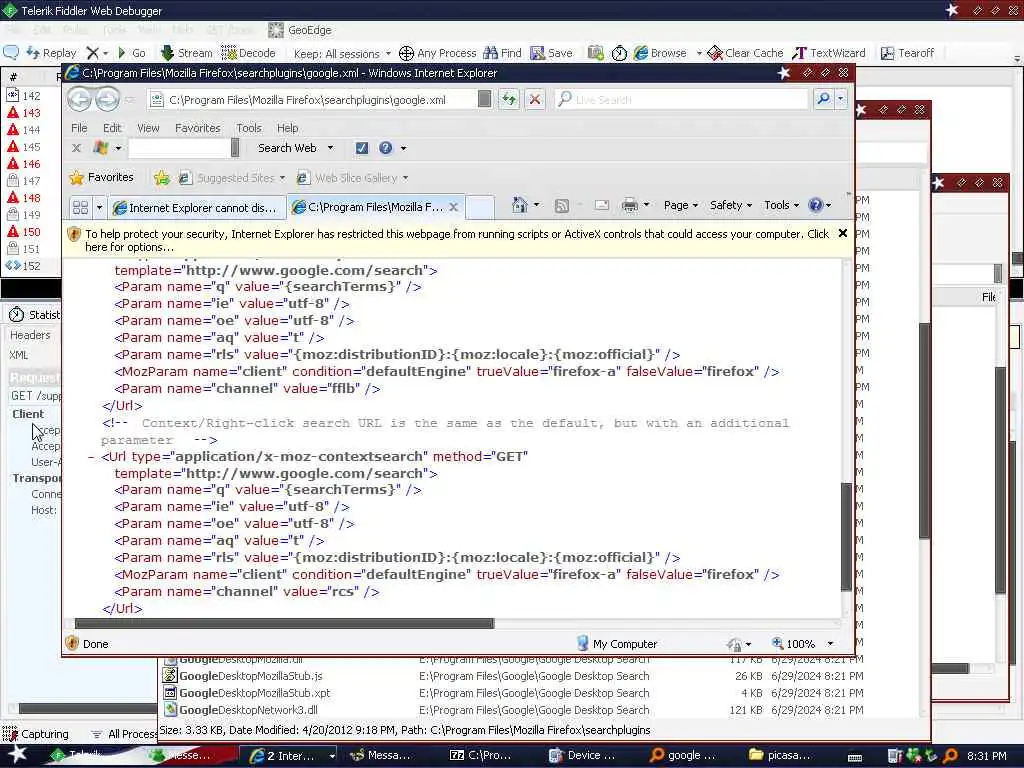The width and height of the screenshot is (1024, 768).
Task: Close the security information bar
Action: point(842,233)
